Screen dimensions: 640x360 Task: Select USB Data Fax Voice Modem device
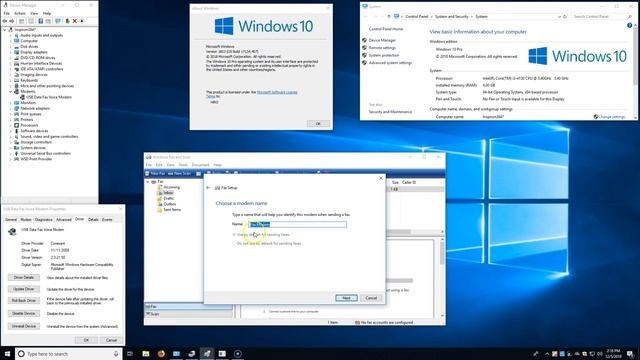[x=49, y=97]
